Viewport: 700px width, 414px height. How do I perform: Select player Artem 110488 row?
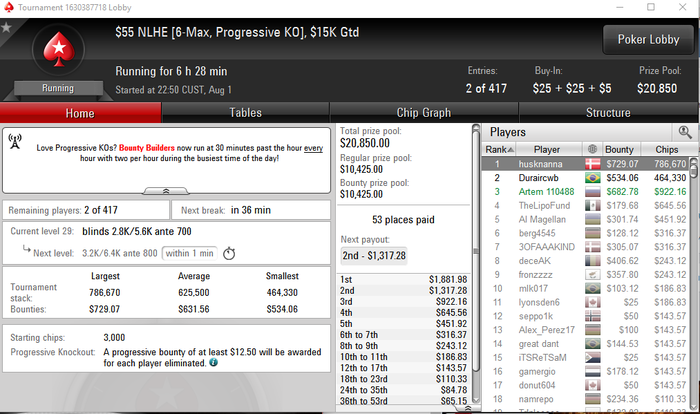click(x=586, y=192)
